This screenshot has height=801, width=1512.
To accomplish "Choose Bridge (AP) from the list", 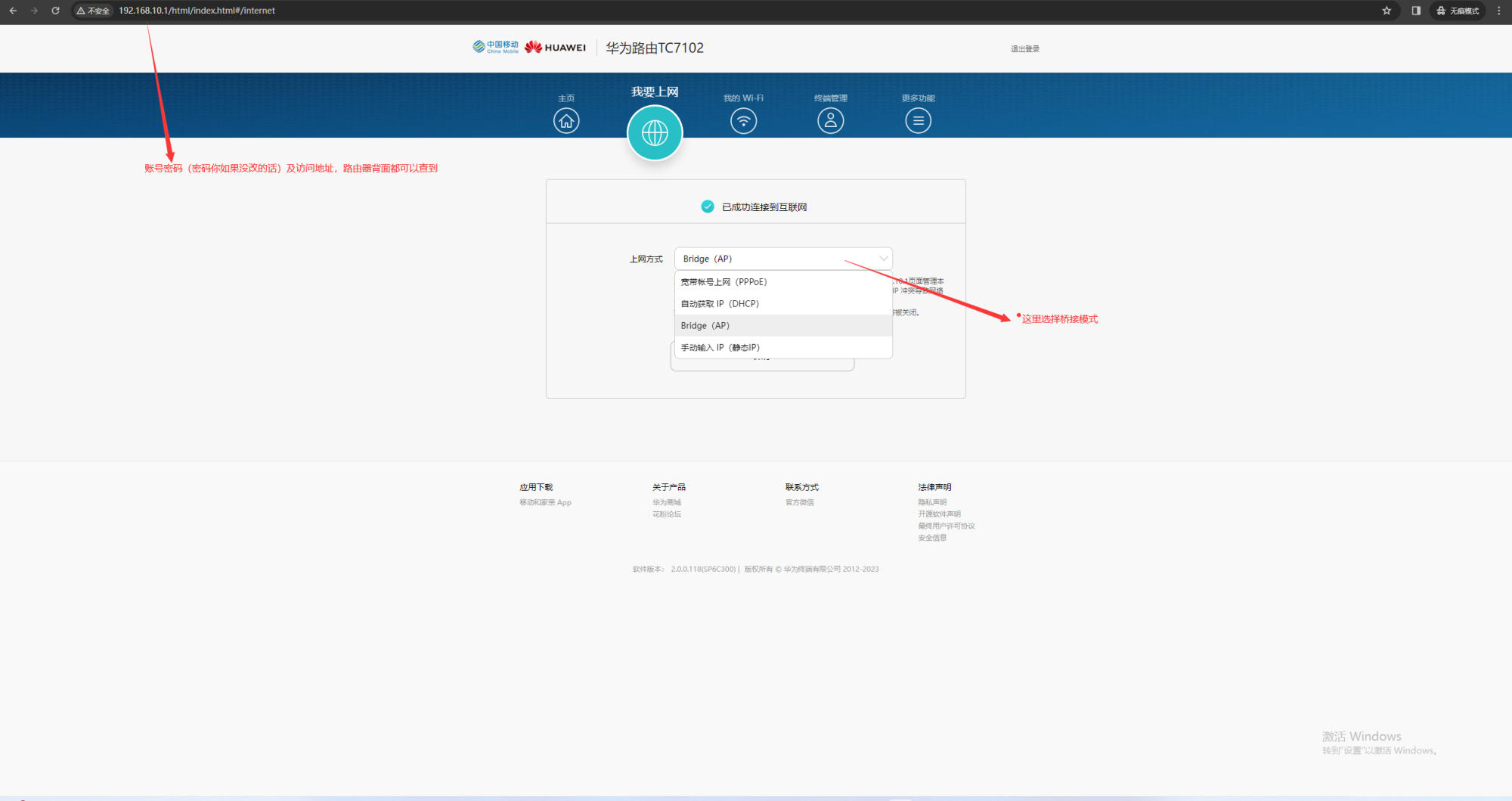I will click(705, 326).
